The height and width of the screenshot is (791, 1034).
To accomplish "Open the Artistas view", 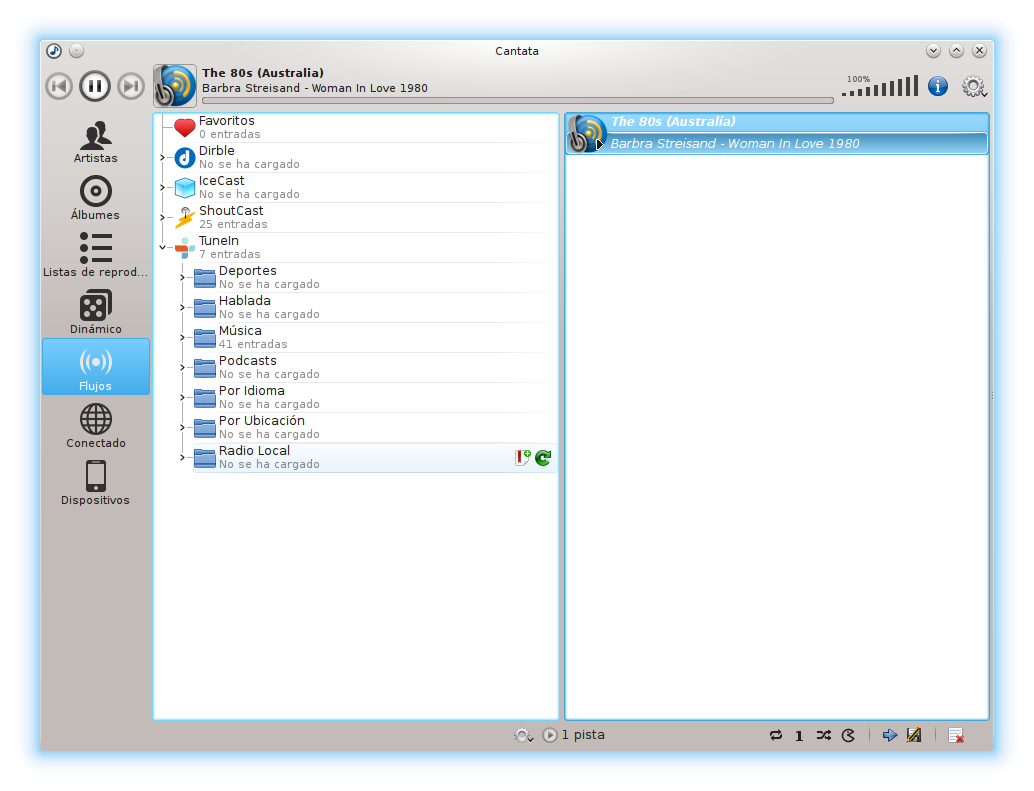I will [x=96, y=142].
